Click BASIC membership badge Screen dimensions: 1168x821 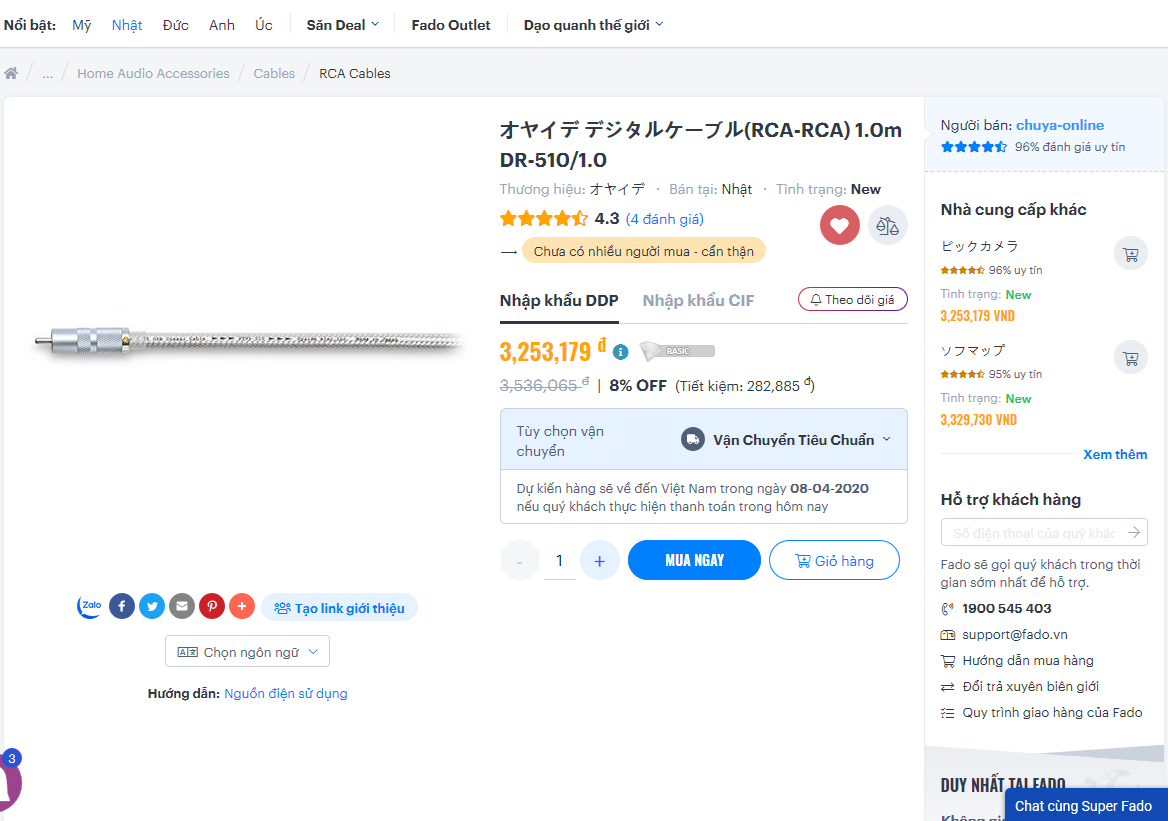click(677, 351)
